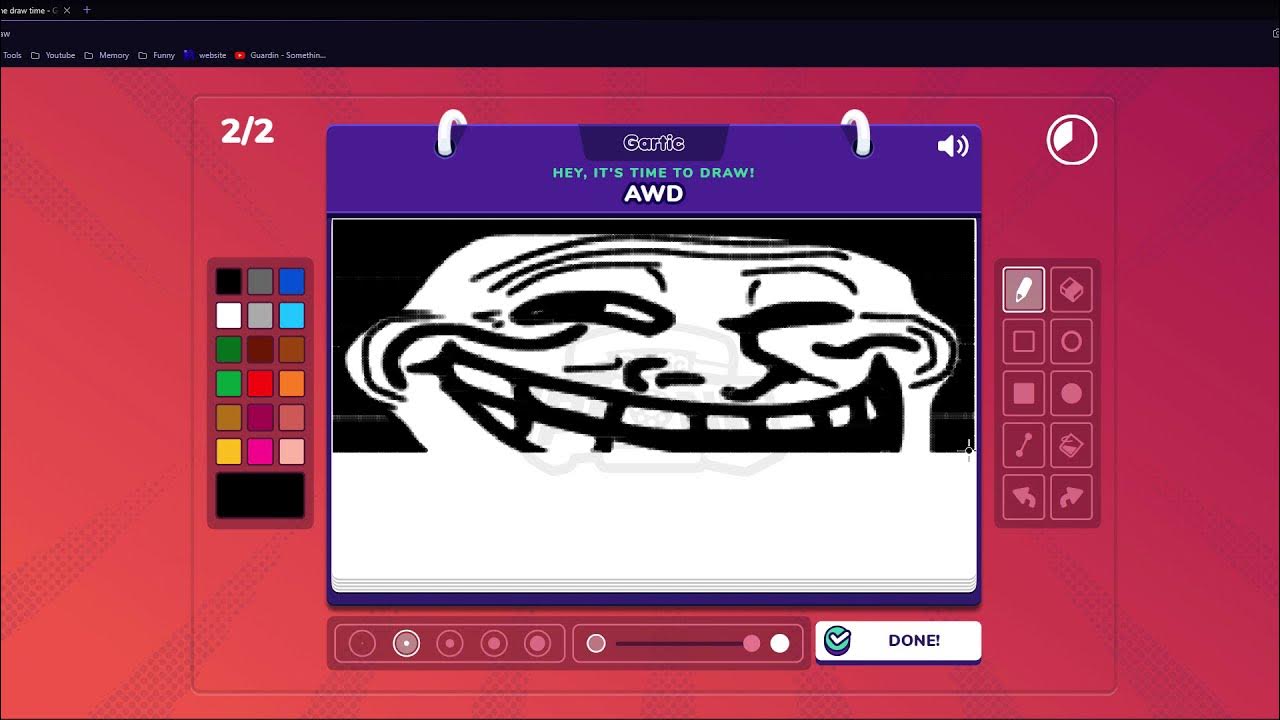Click the Gartic logo
The image size is (1280, 720).
[x=654, y=143]
